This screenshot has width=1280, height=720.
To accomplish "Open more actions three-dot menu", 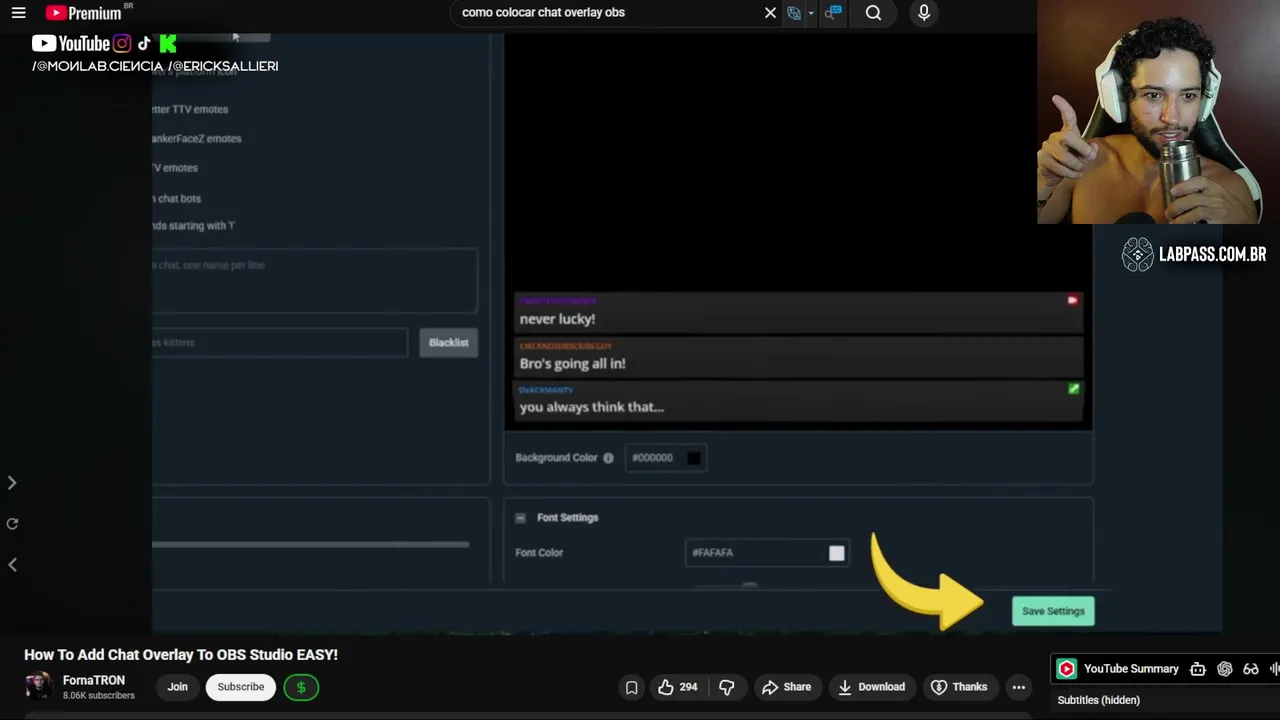I will pyautogui.click(x=1019, y=687).
